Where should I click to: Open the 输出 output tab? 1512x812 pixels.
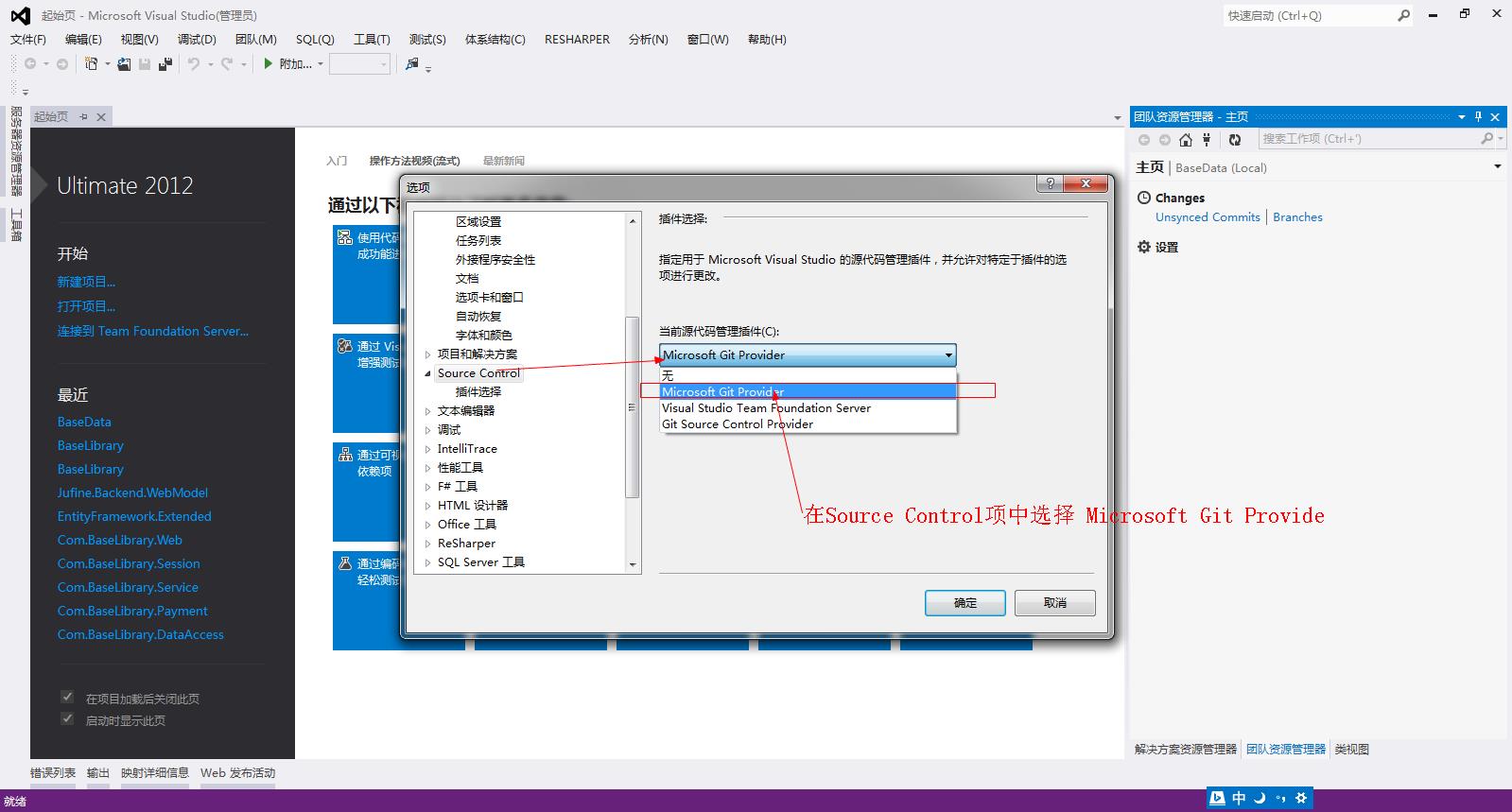98,772
